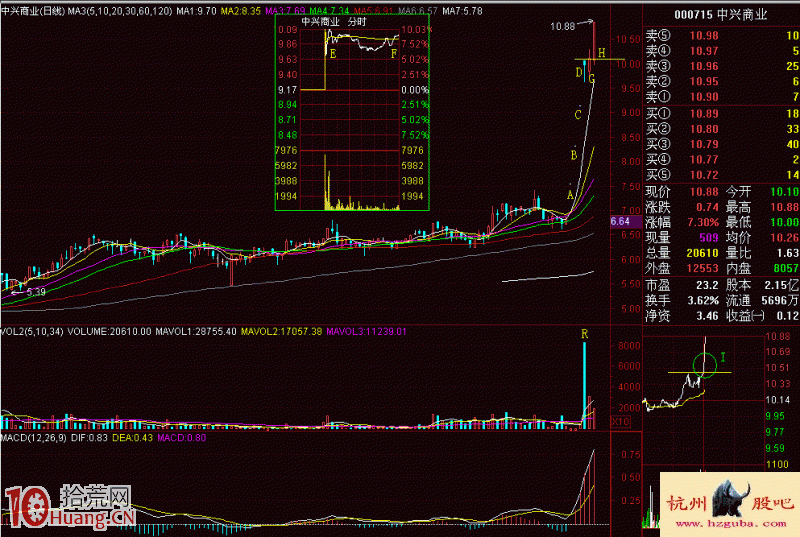Click the 流通 value 5696万
This screenshot has width=800, height=537.
click(780, 300)
